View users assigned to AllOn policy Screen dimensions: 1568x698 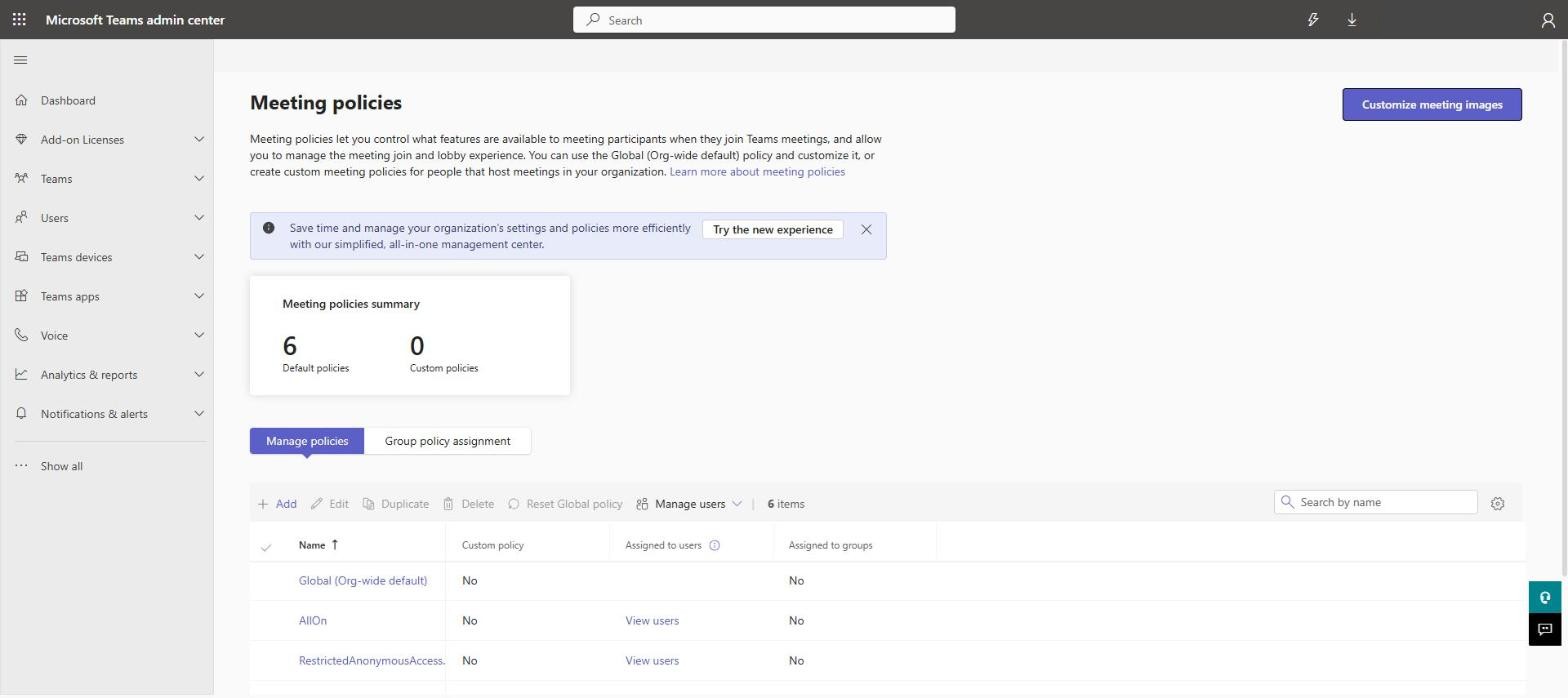[x=652, y=621]
